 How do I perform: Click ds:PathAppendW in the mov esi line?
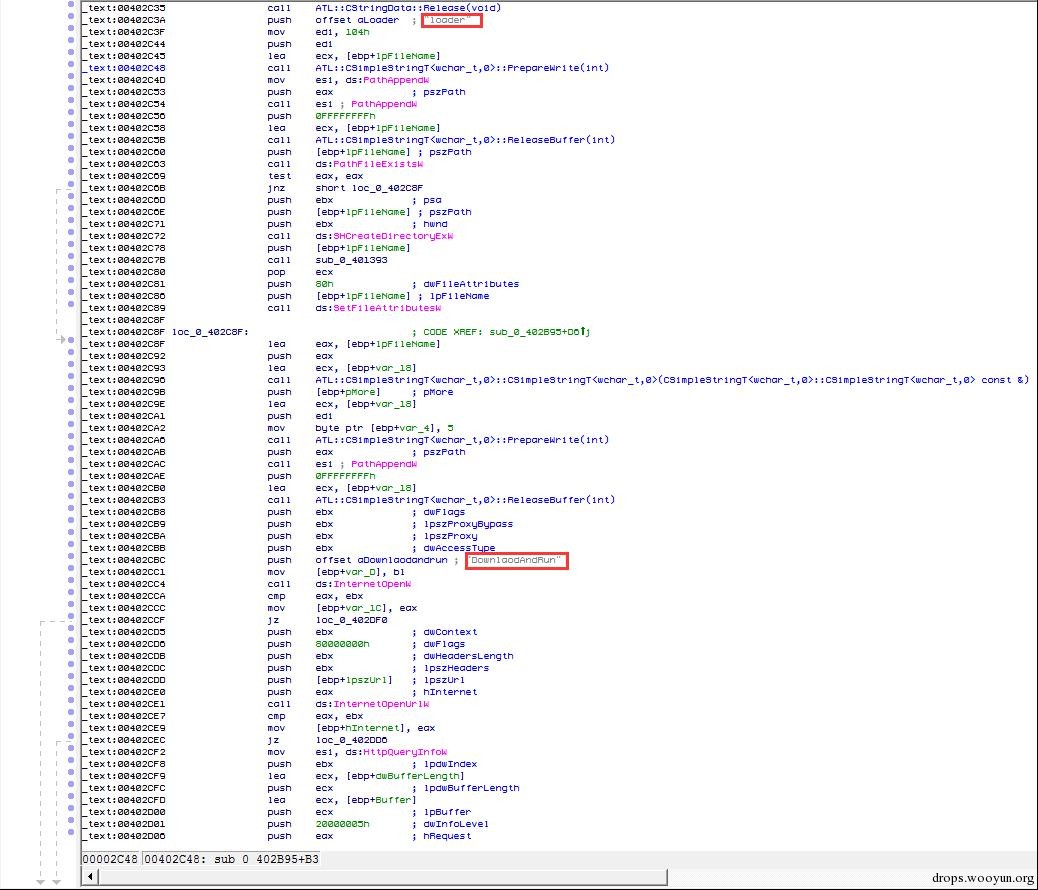[387, 79]
